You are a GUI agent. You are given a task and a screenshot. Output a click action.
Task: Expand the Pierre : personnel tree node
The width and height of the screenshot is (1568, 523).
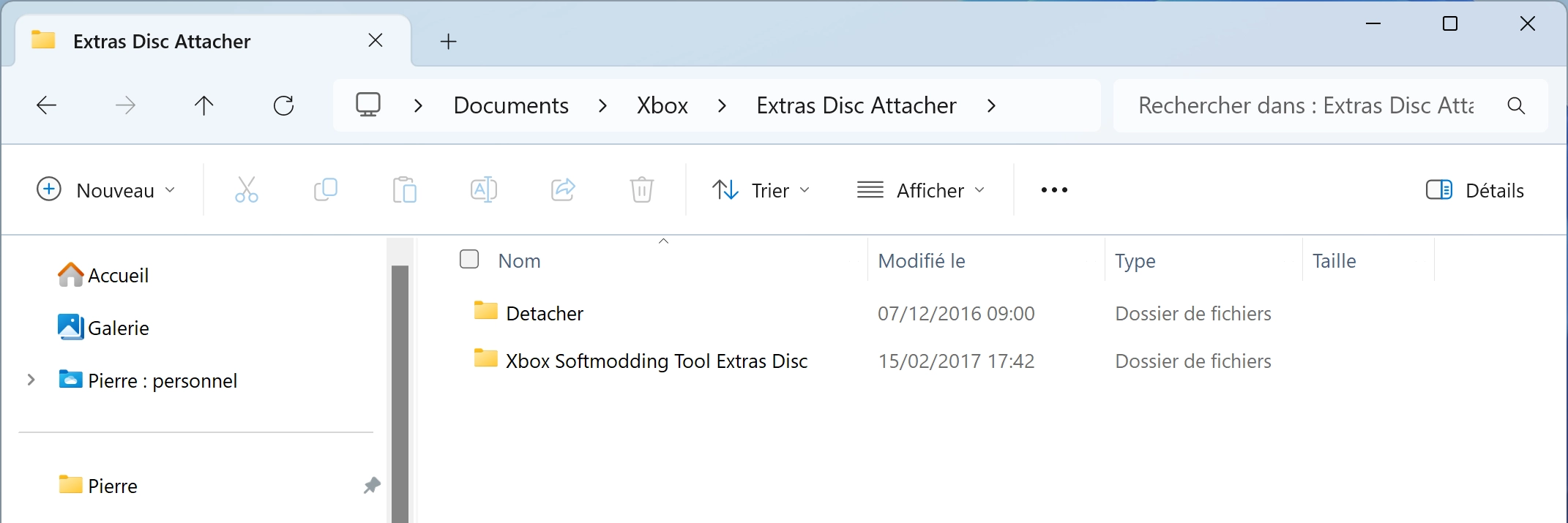[x=31, y=380]
